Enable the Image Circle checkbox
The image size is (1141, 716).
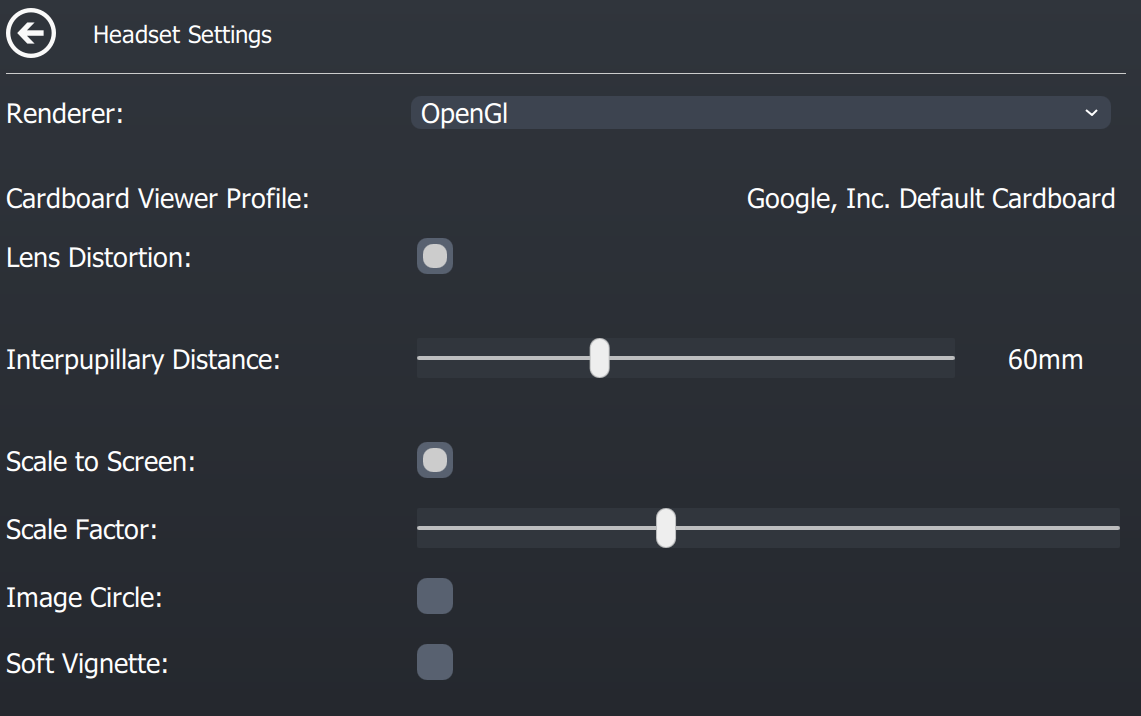pos(435,597)
